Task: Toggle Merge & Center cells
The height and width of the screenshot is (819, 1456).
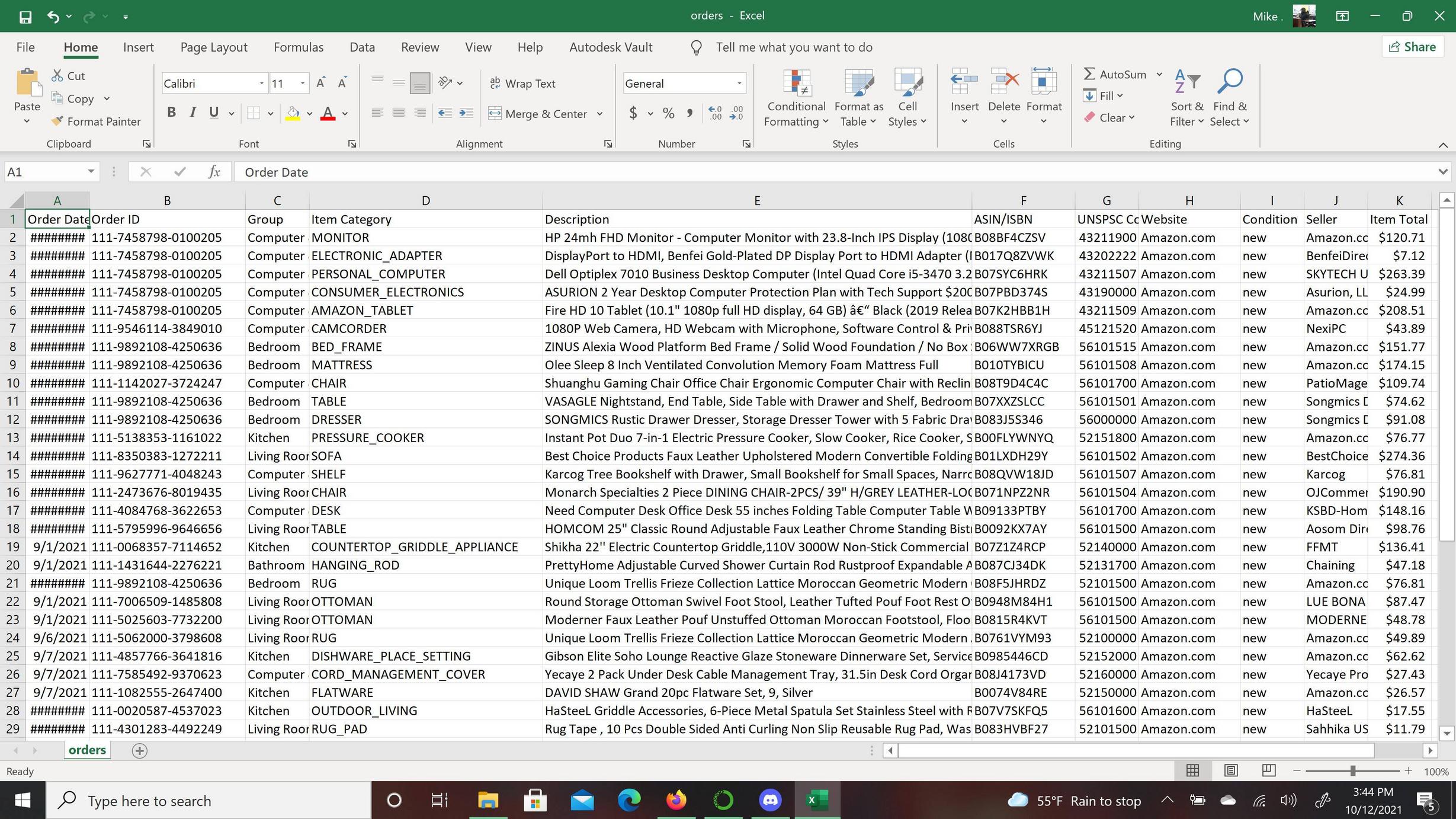Action: pyautogui.click(x=538, y=113)
